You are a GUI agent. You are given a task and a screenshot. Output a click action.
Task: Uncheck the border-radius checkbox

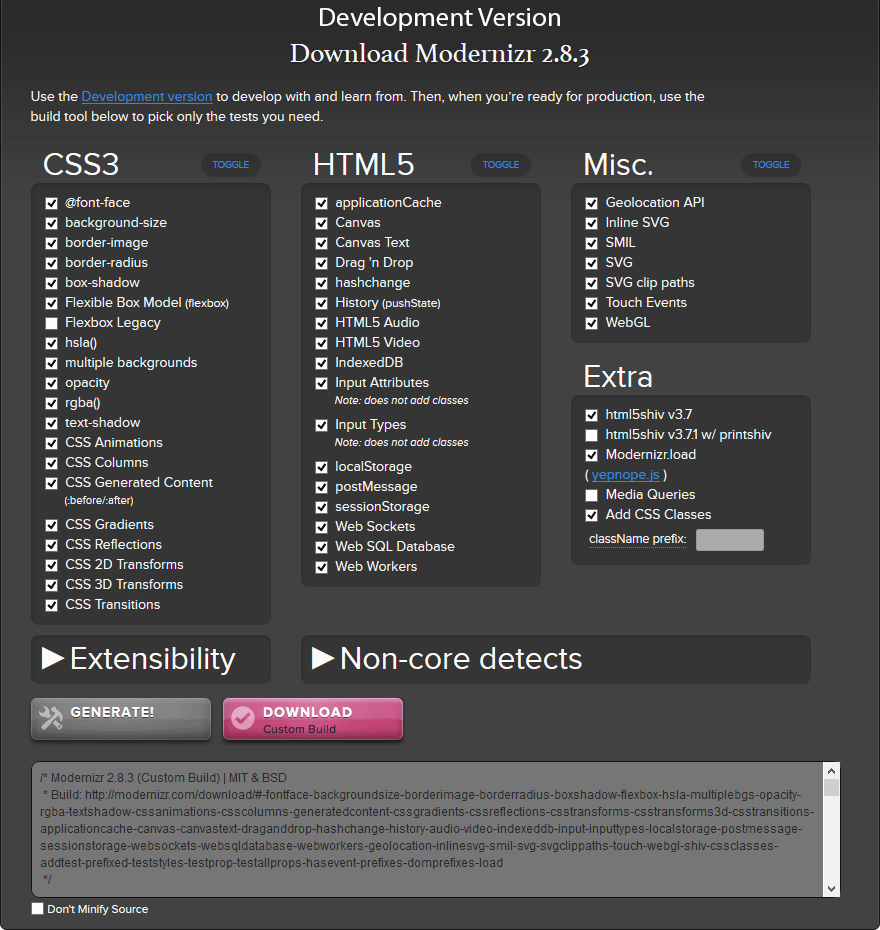tap(52, 263)
